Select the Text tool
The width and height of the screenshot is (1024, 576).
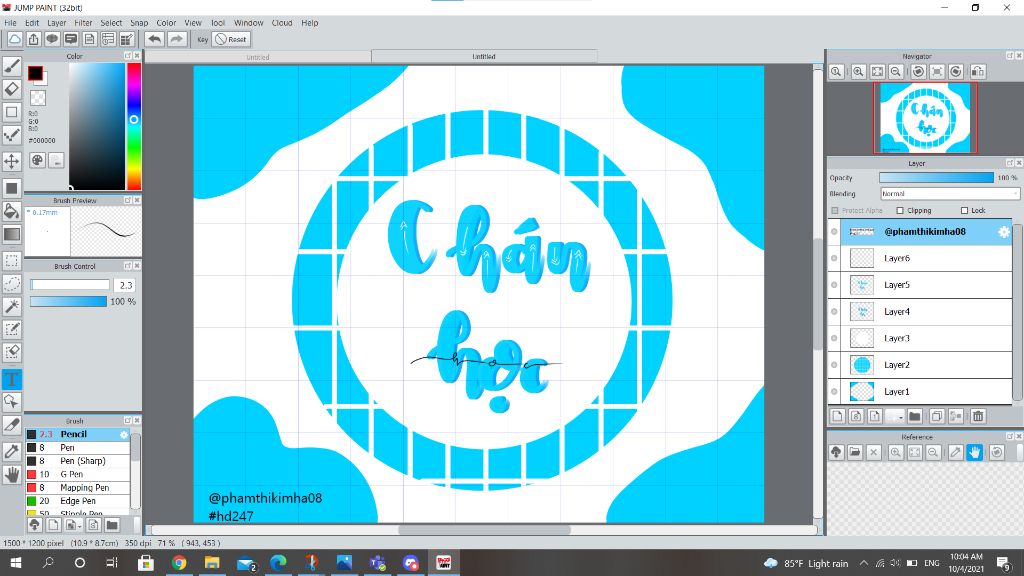(x=12, y=379)
